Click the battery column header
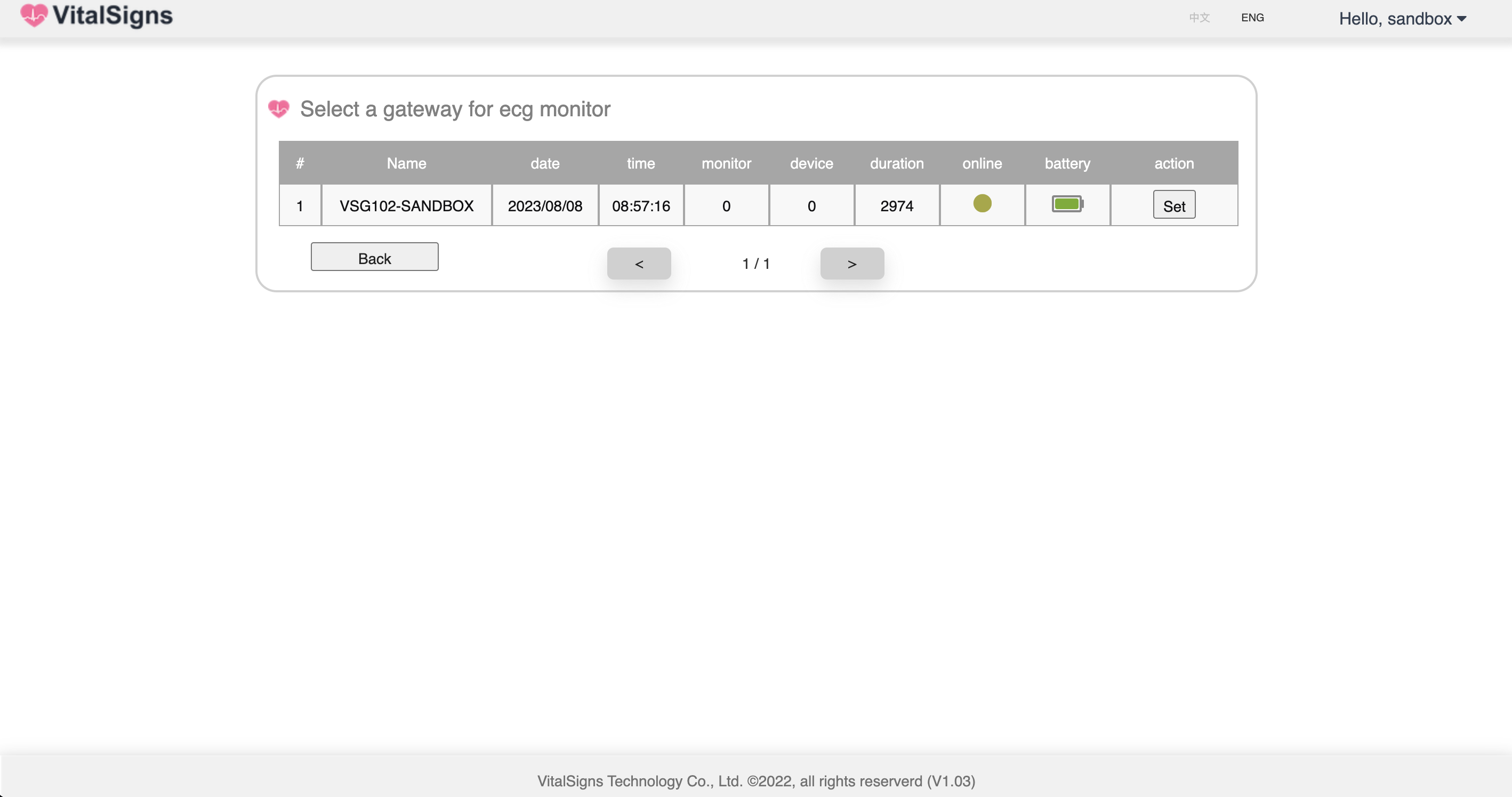 pyautogui.click(x=1067, y=163)
